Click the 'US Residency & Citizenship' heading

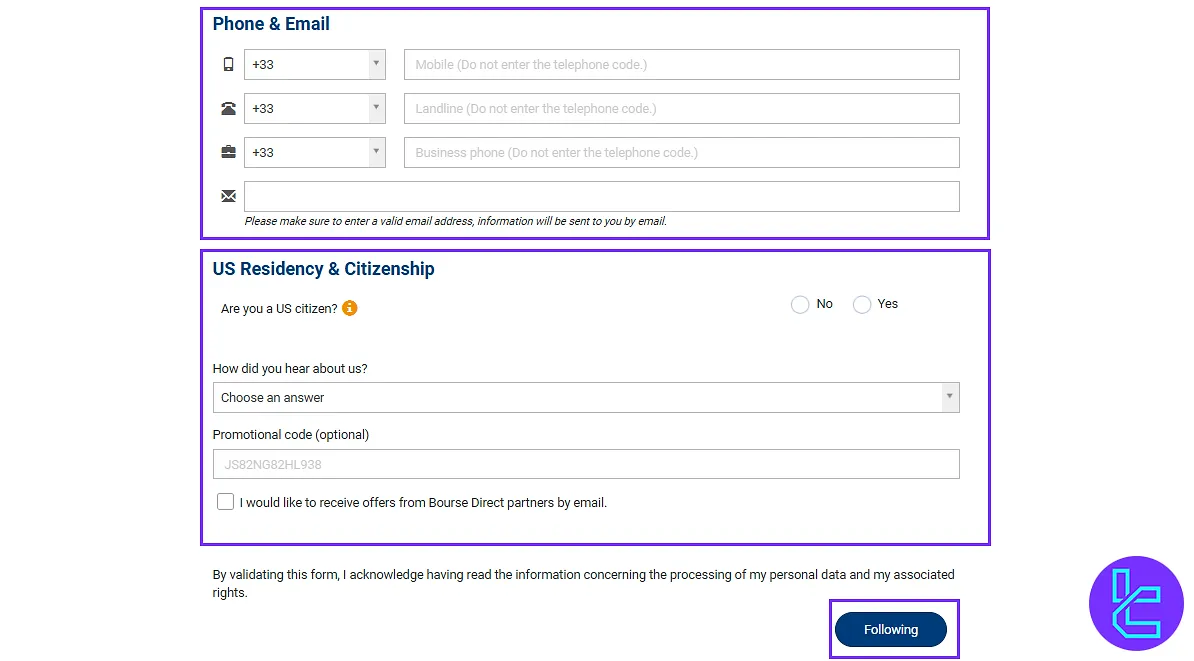(x=322, y=268)
